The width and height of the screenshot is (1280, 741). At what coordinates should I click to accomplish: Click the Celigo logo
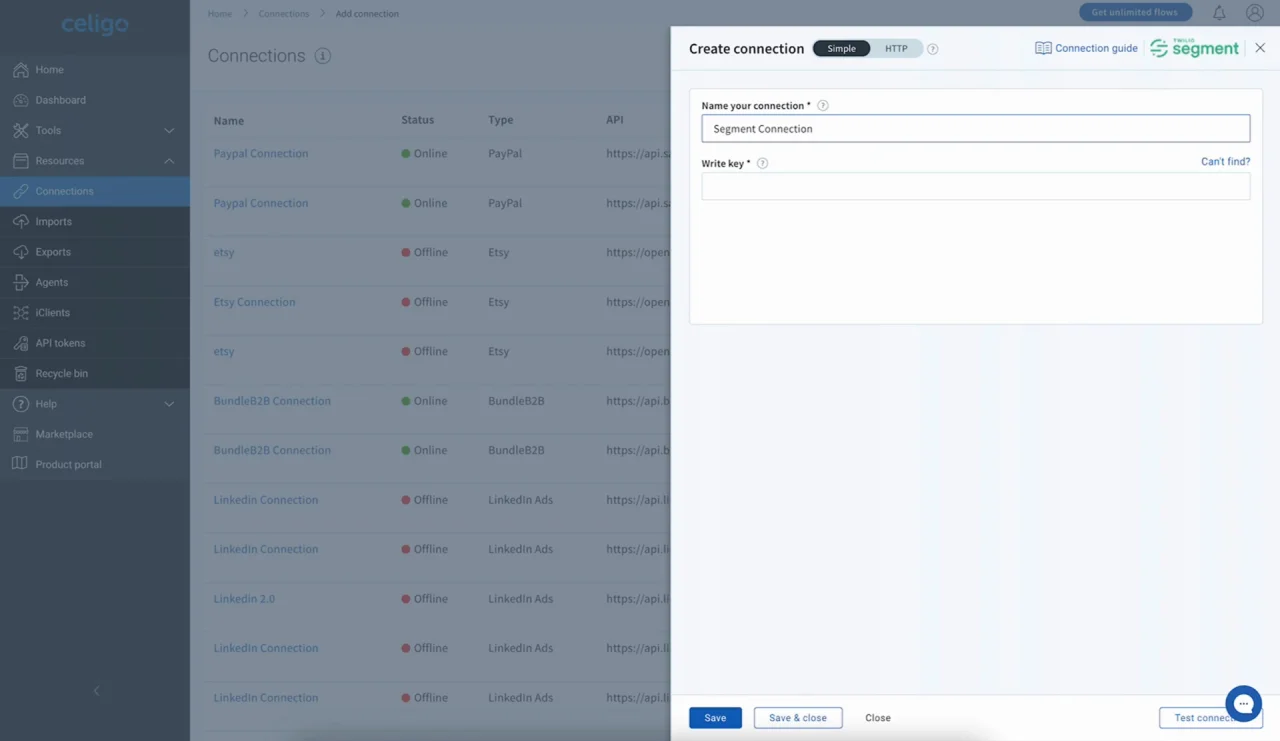click(x=95, y=25)
